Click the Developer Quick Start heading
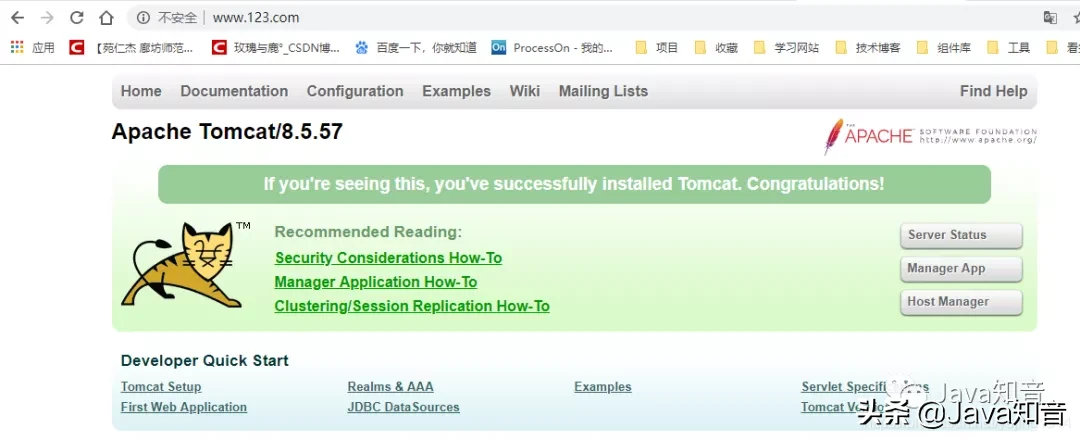The image size is (1080, 440). (x=205, y=361)
